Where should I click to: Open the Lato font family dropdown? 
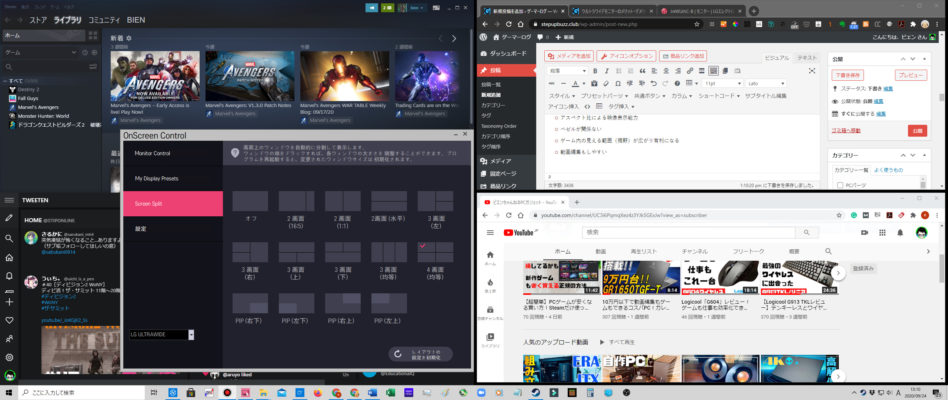pyautogui.click(x=765, y=83)
